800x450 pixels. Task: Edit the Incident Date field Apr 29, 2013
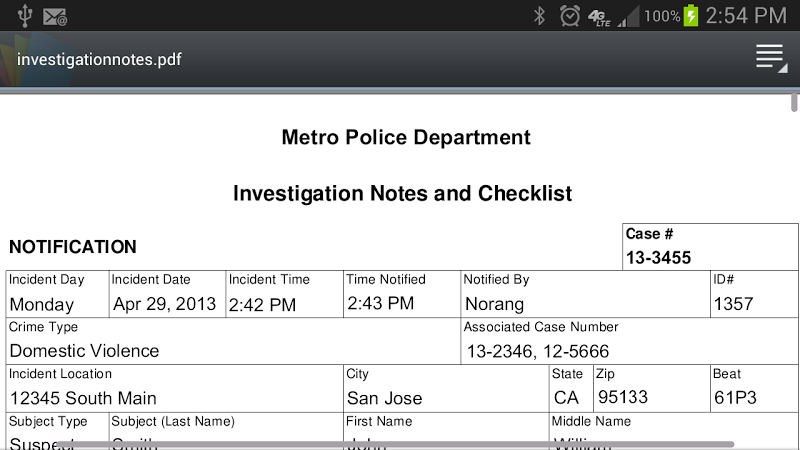pyautogui.click(x=167, y=294)
